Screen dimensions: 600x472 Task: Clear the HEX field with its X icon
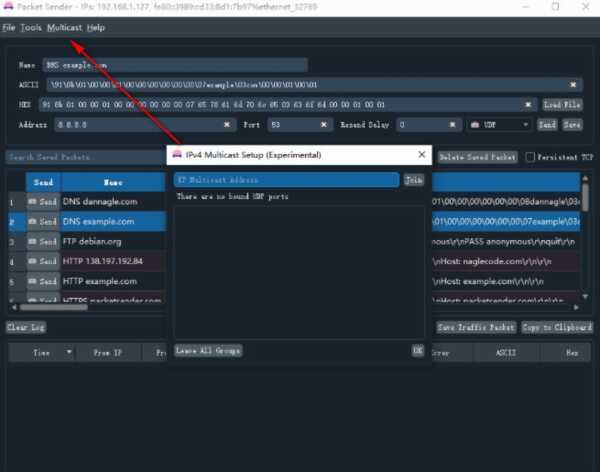(x=529, y=105)
